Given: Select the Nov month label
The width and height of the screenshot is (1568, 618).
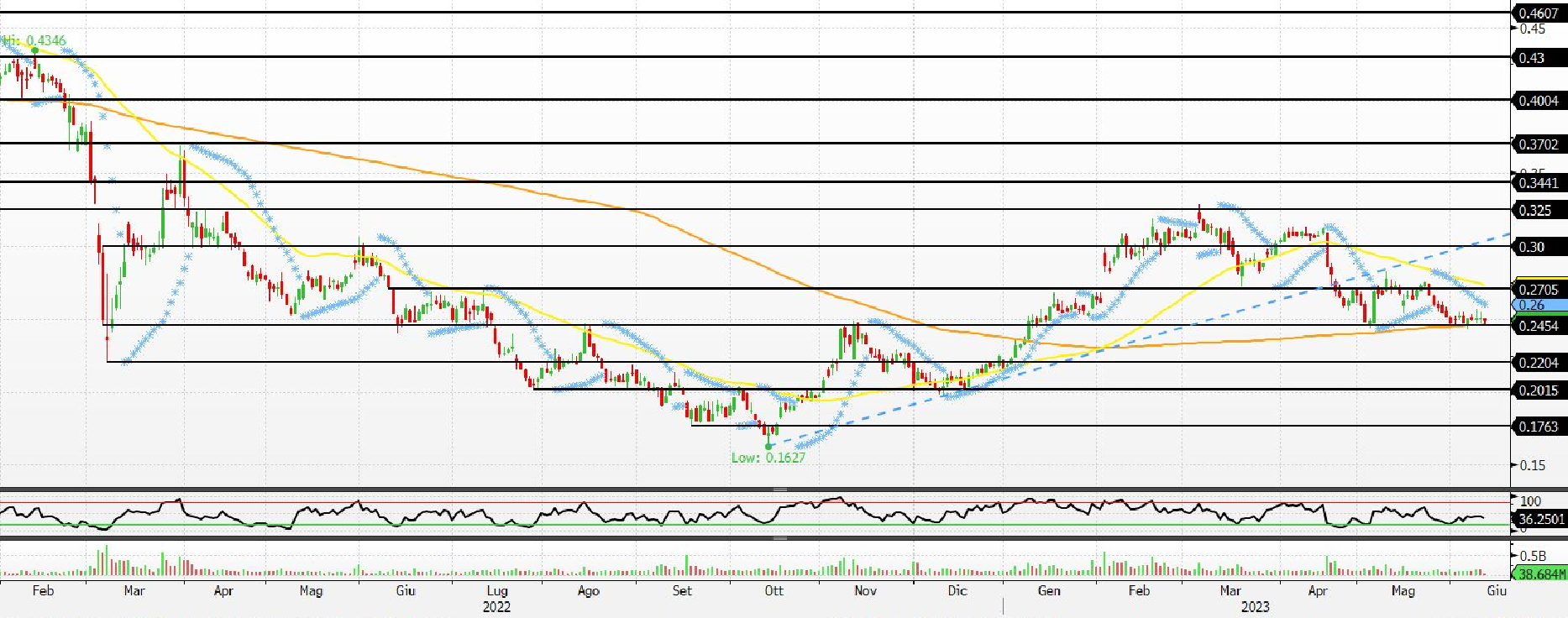Looking at the screenshot, I should pyautogui.click(x=865, y=591).
